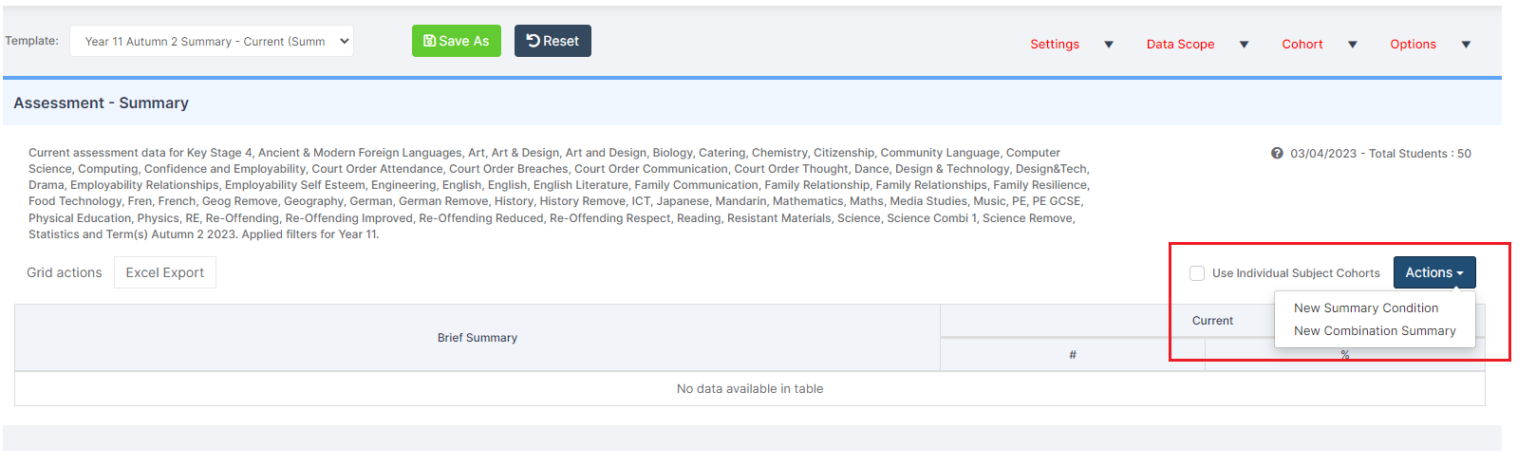This screenshot has width=1536, height=466.
Task: Sort by the Brief Summary column header
Action: tap(477, 338)
